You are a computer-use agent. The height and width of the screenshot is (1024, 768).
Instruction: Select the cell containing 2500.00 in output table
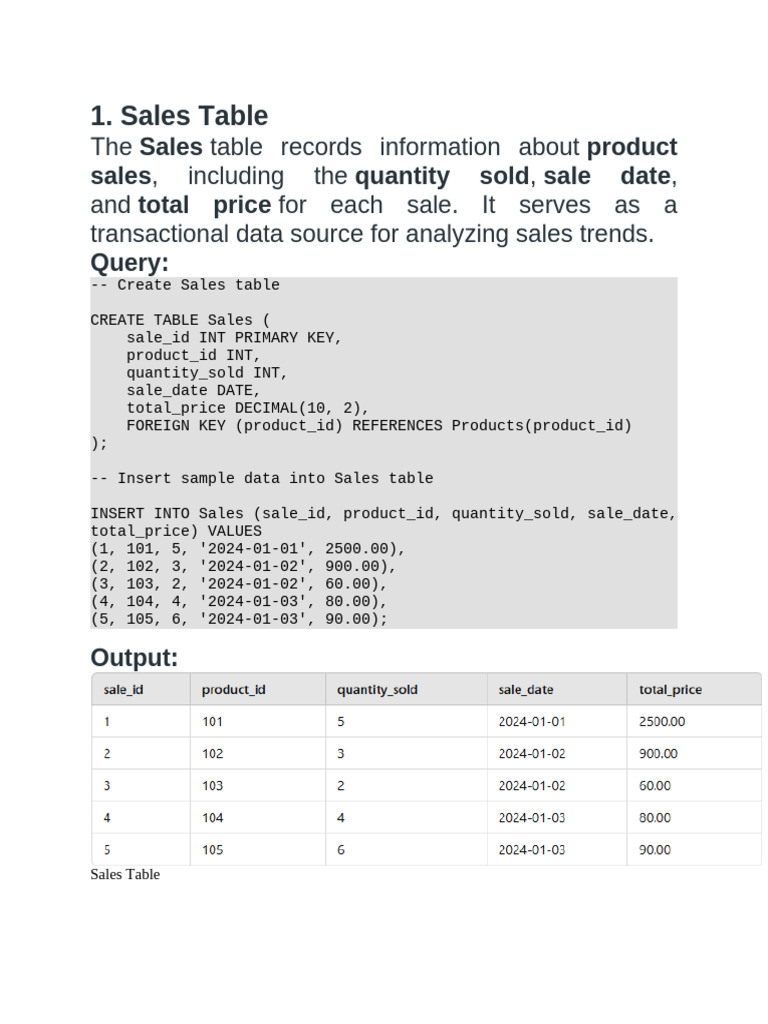694,721
